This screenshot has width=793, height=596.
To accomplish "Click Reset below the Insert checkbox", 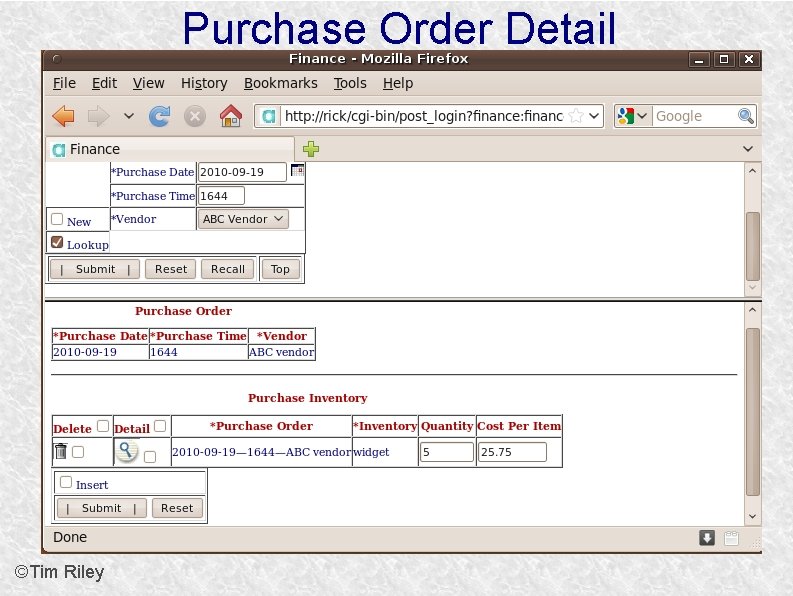I will click(x=177, y=508).
